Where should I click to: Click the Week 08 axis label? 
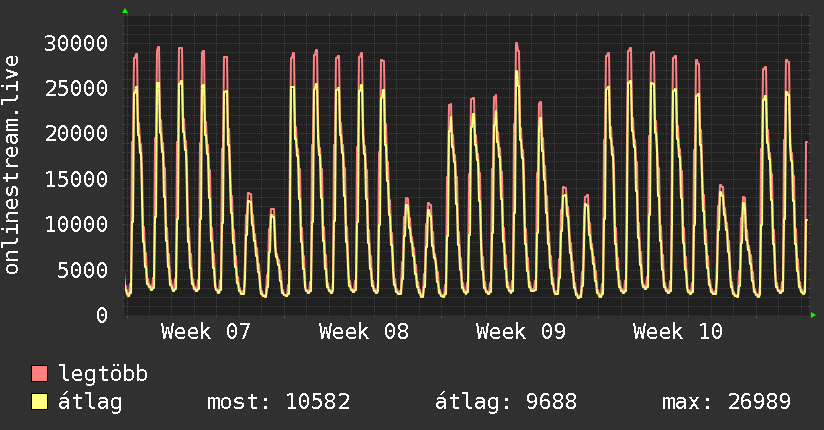(364, 332)
